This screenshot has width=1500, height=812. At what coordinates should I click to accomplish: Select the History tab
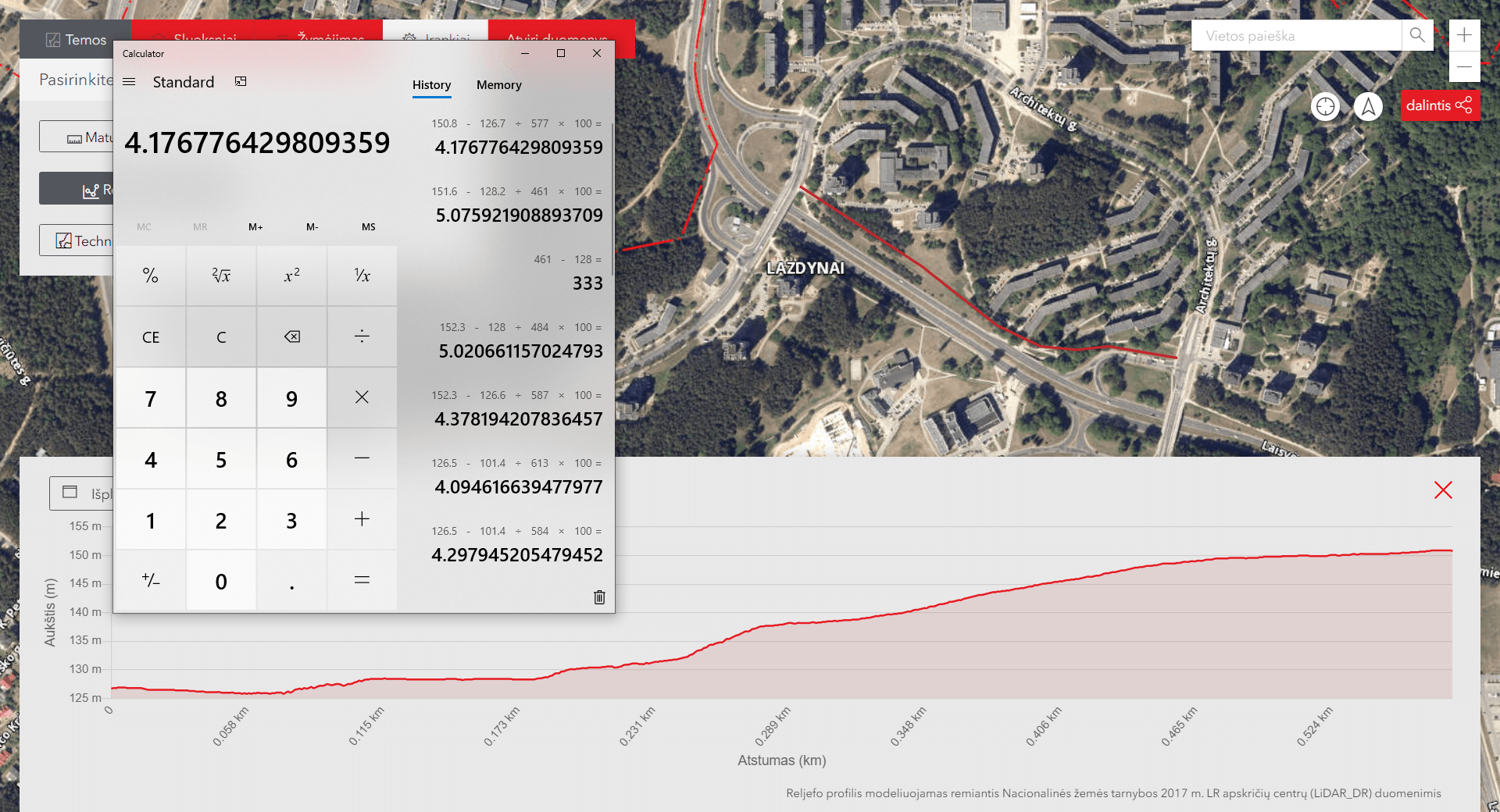tap(431, 85)
